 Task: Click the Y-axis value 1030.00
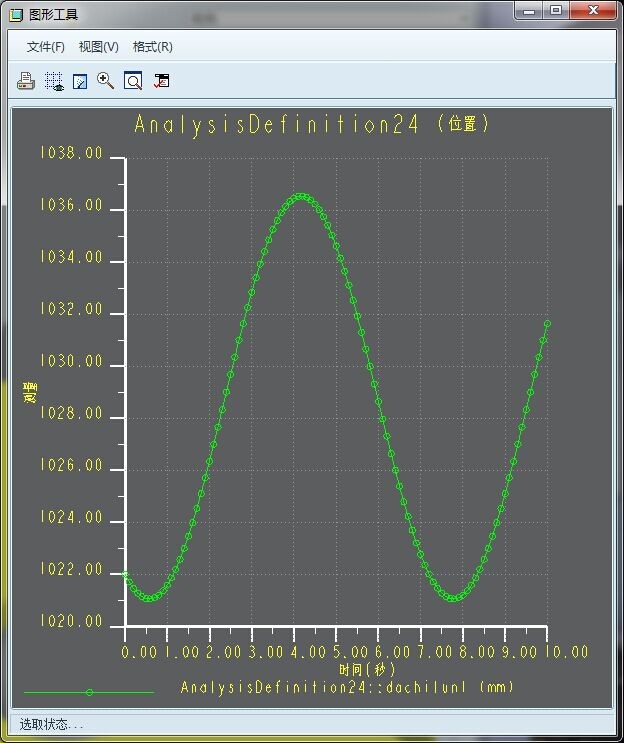(x=71, y=361)
